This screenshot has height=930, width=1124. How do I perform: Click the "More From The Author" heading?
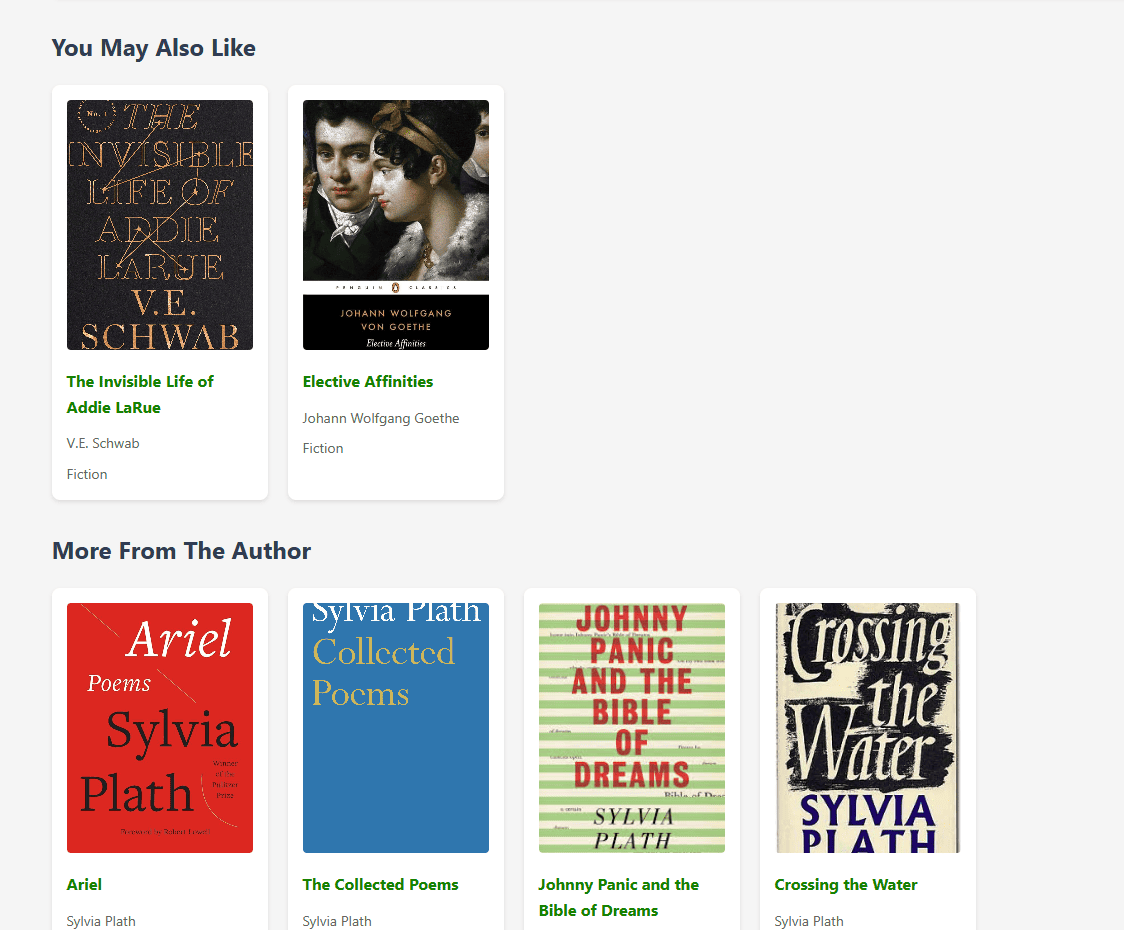[x=181, y=551]
